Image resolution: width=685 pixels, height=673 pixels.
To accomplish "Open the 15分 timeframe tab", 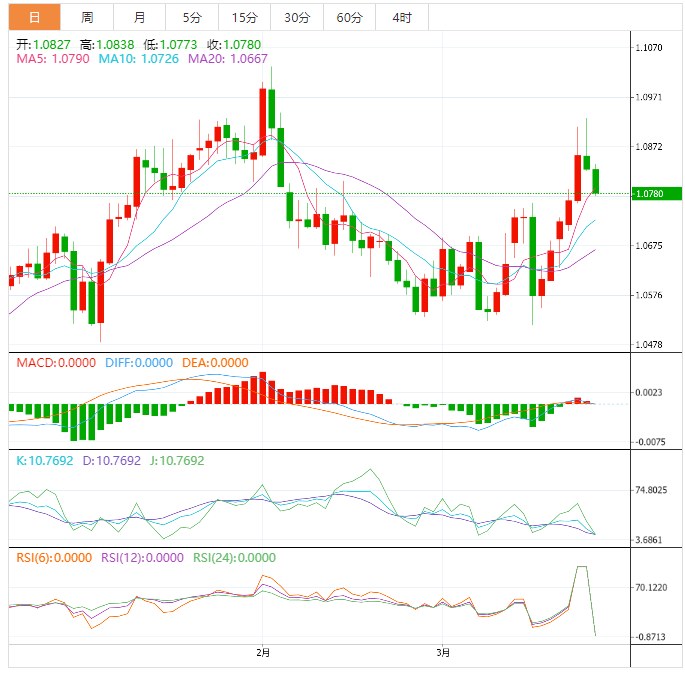I will click(x=243, y=17).
